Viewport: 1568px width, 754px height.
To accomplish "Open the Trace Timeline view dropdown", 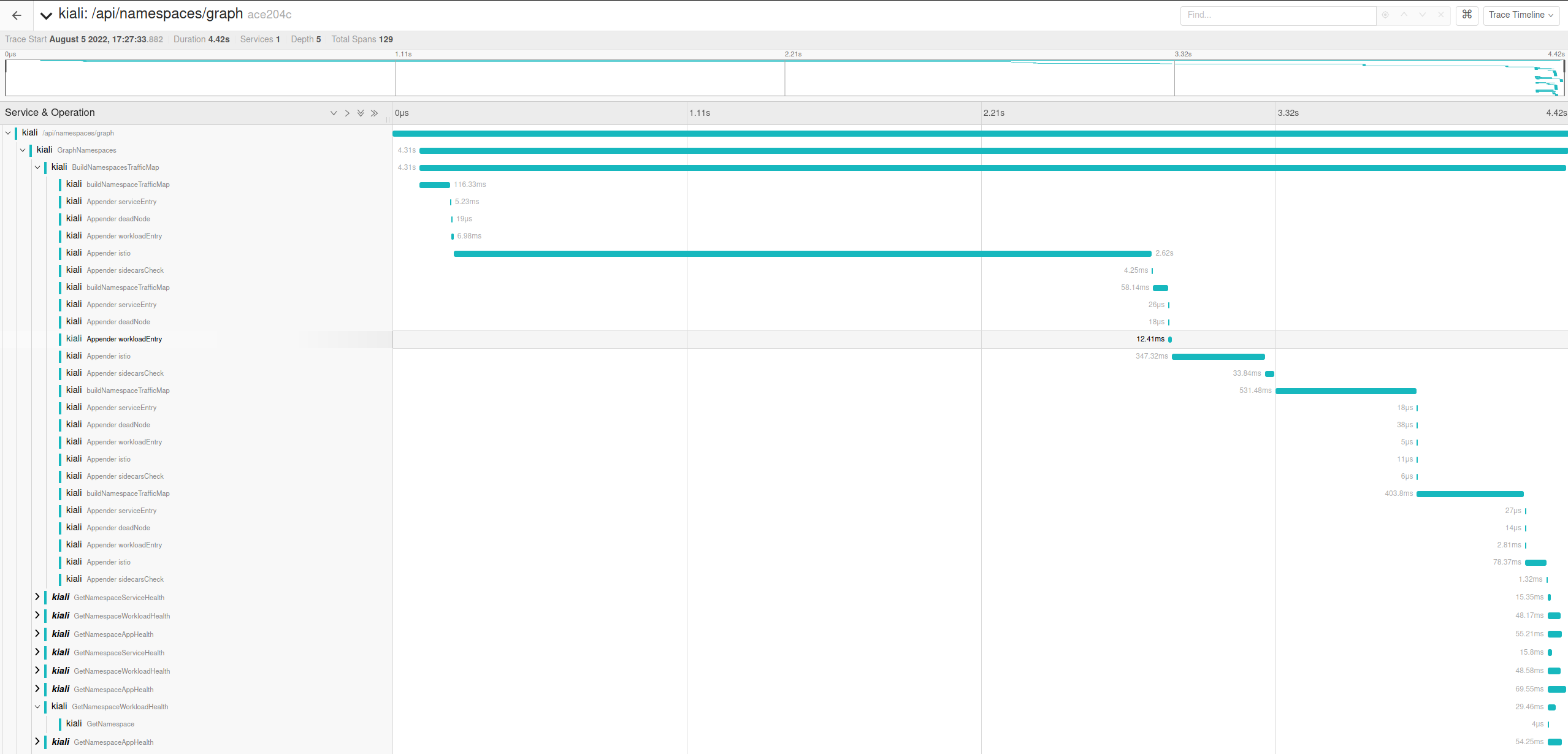I will pos(1521,15).
